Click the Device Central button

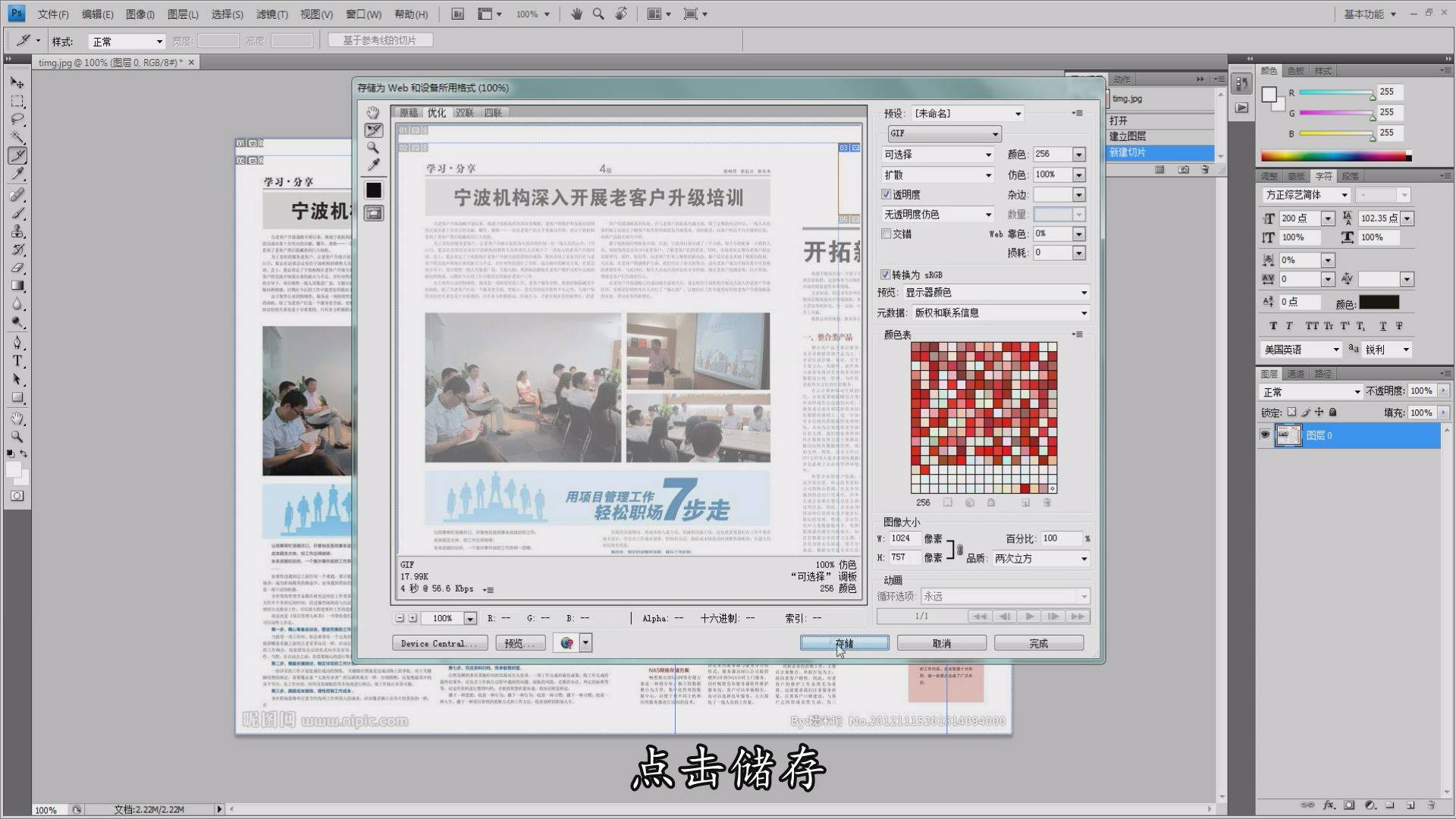[439, 643]
